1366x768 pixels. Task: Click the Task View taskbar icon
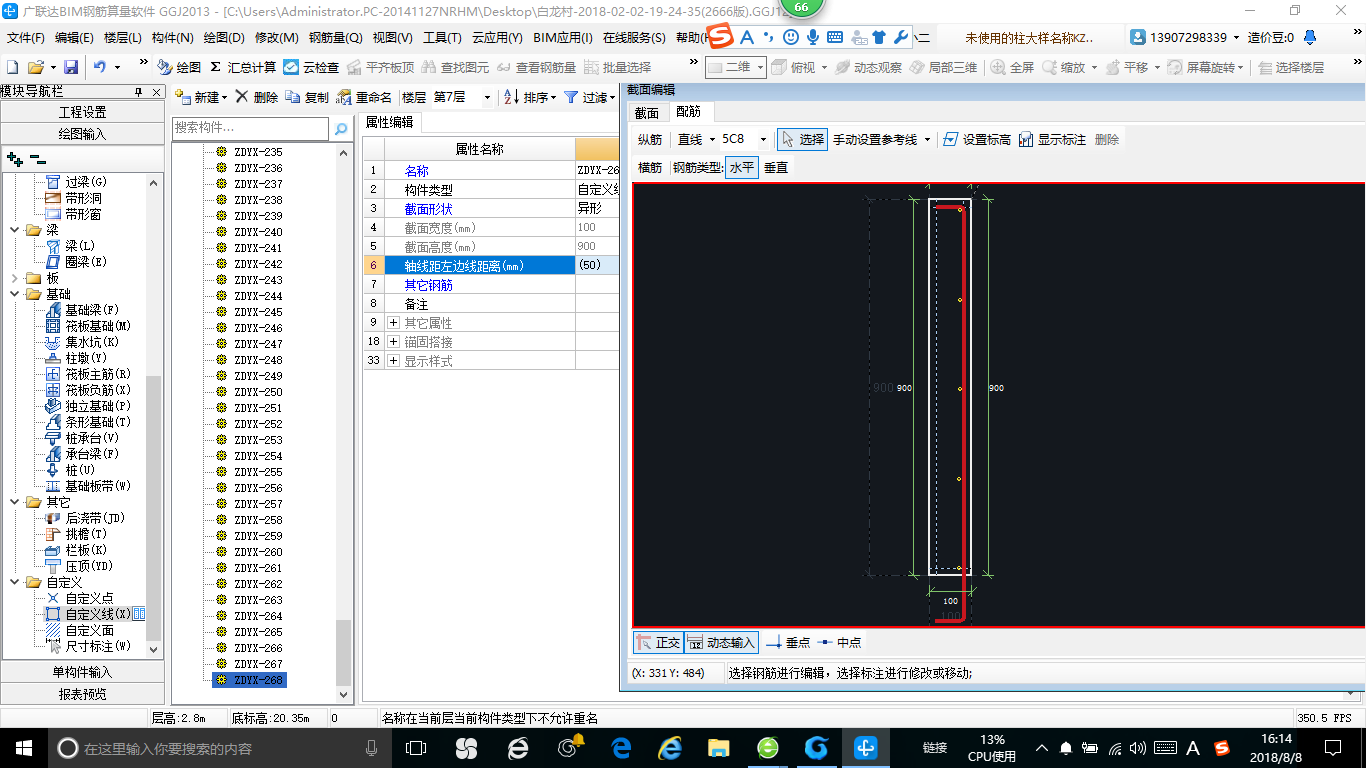point(416,747)
